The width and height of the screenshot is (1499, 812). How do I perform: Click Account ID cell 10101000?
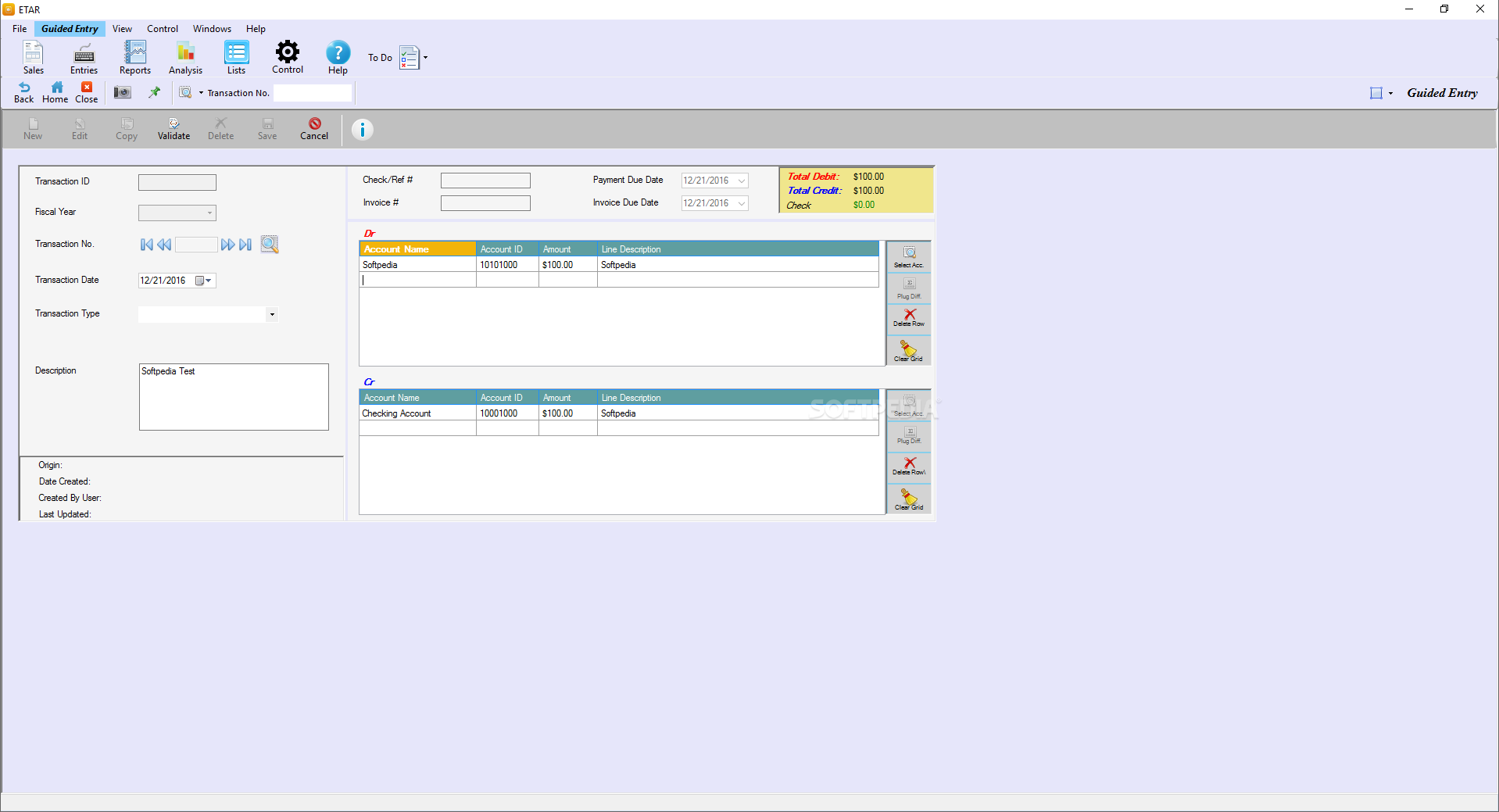(507, 265)
